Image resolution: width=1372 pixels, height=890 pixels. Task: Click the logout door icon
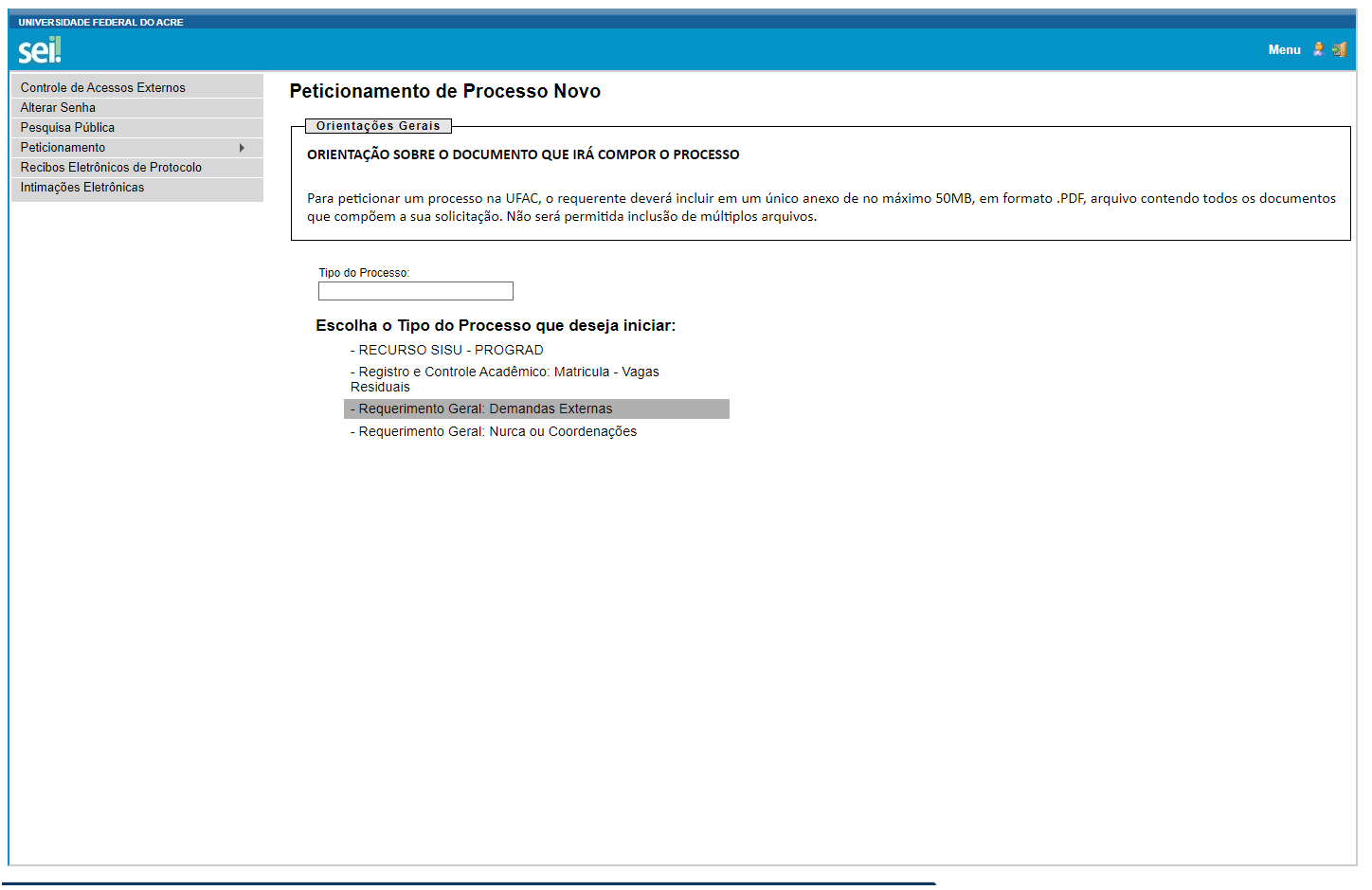pos(1339,49)
